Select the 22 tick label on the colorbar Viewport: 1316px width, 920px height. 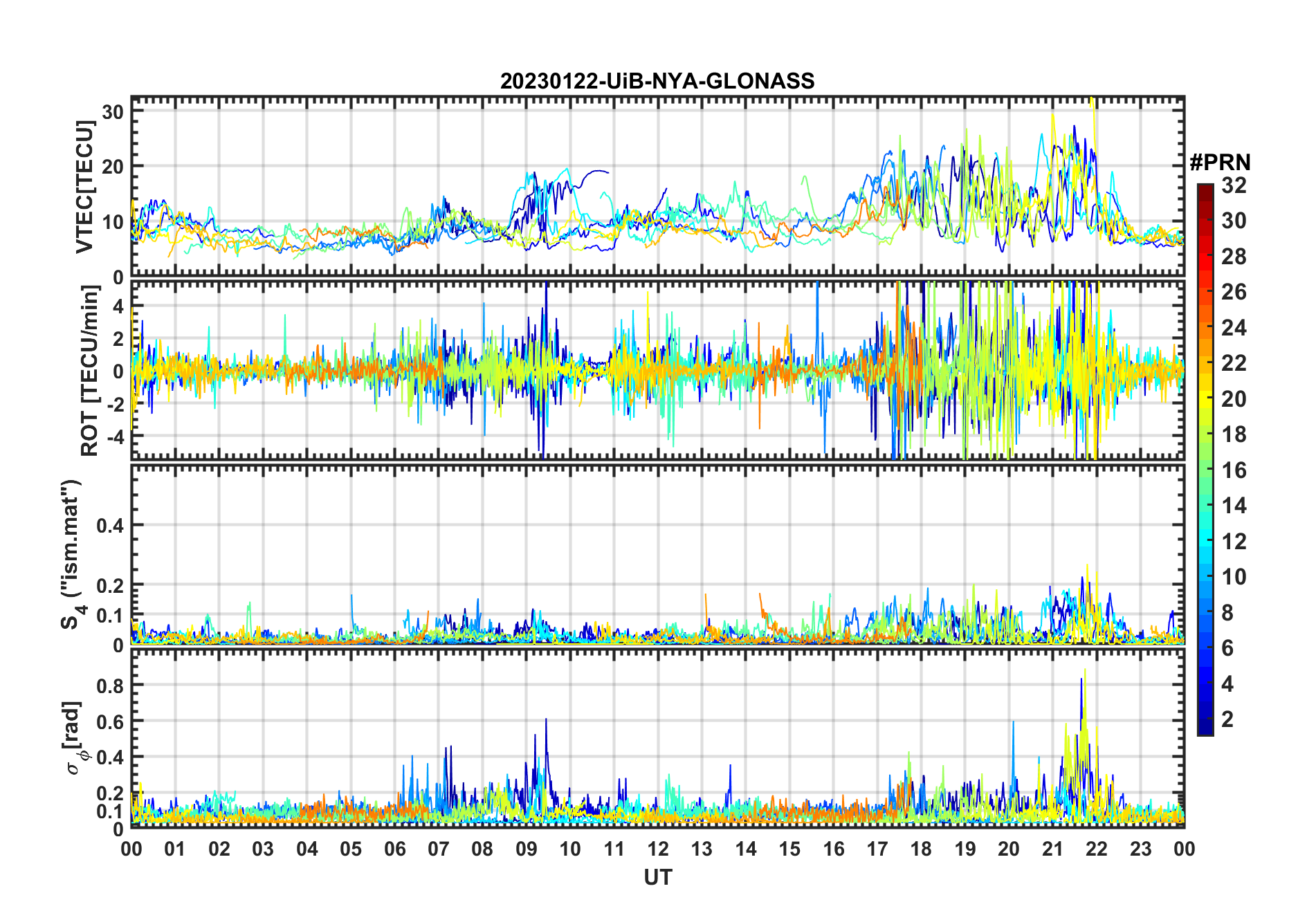(1234, 363)
